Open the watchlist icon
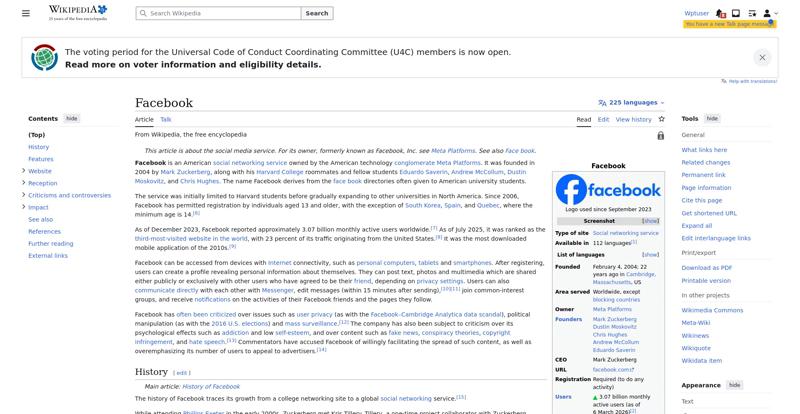This screenshot has width=800, height=414. (752, 13)
